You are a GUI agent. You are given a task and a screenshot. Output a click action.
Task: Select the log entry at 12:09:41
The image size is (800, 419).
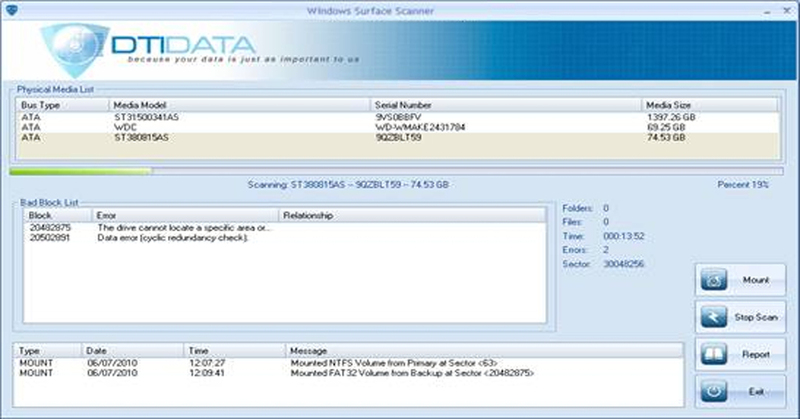348,374
